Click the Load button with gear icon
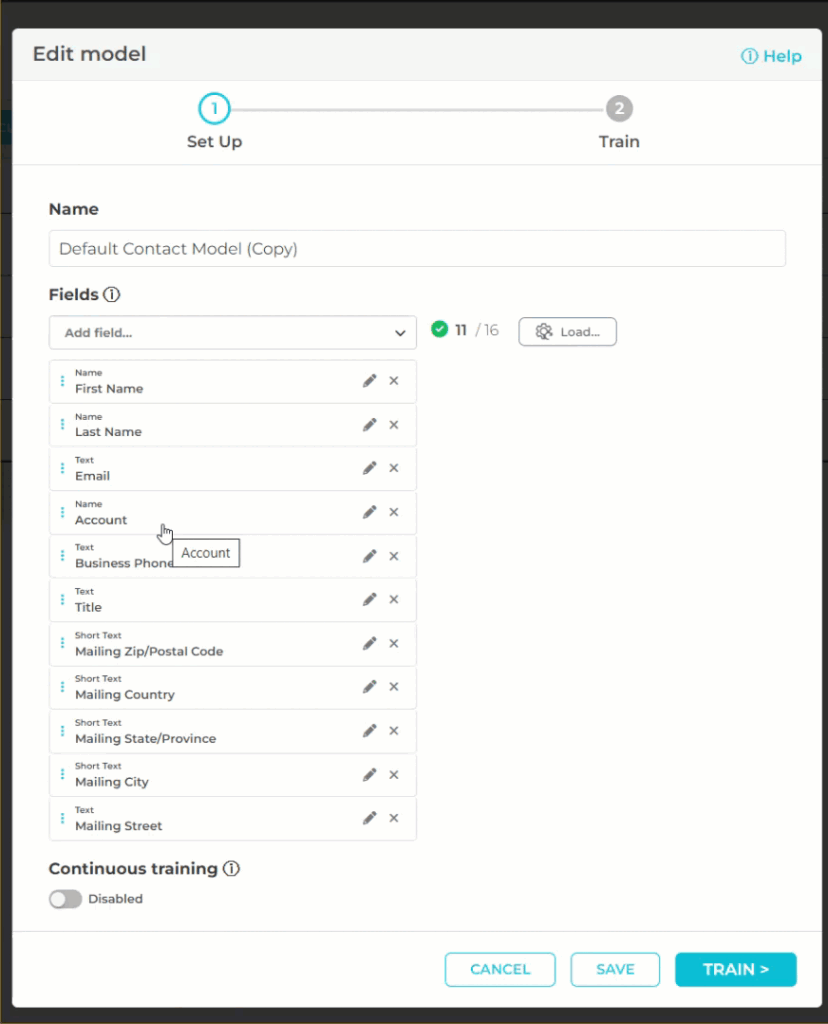 (x=567, y=332)
